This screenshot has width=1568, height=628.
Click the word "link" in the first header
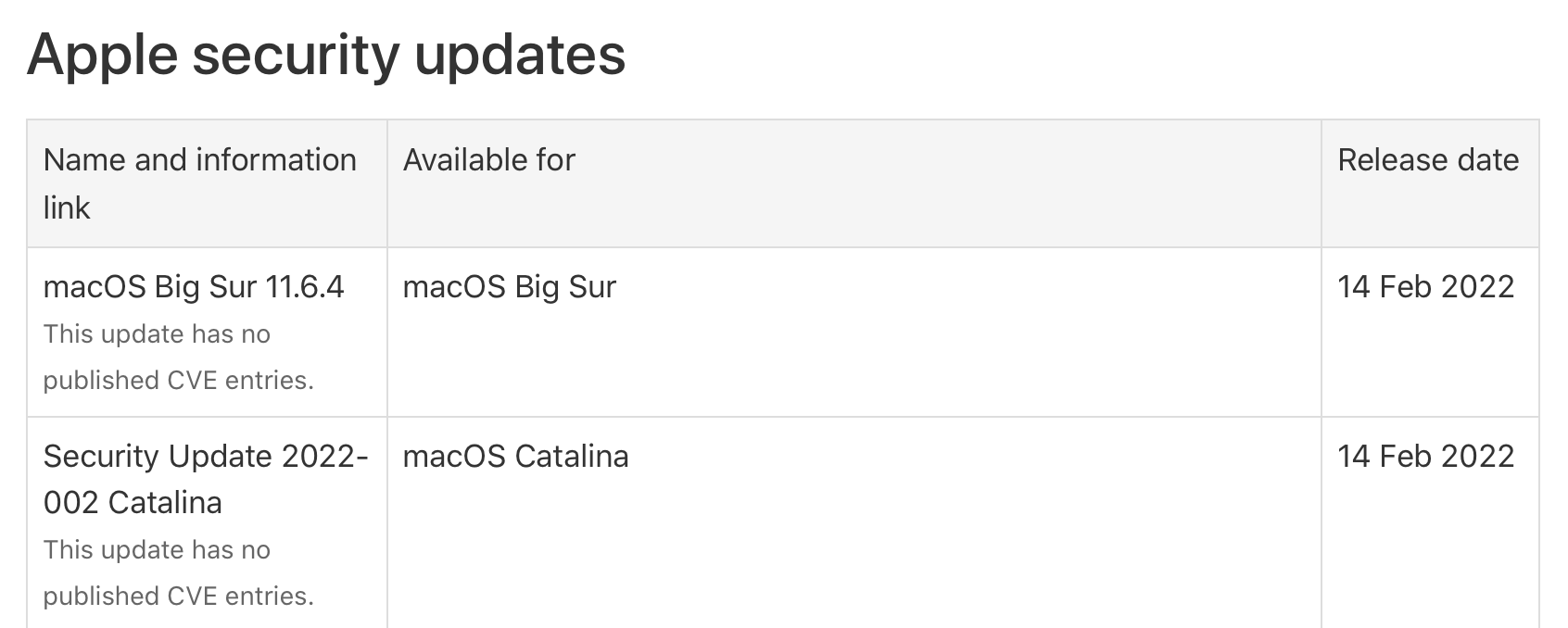pyautogui.click(x=67, y=208)
